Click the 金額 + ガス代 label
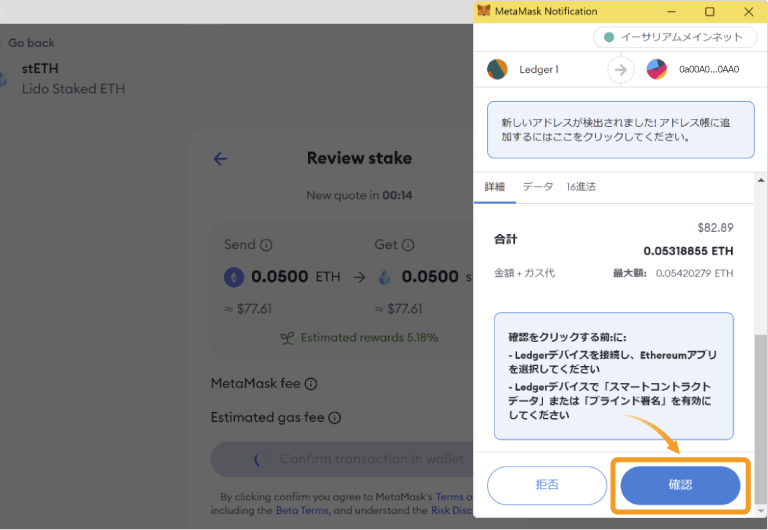Viewport: 768px width, 530px height. [524, 273]
